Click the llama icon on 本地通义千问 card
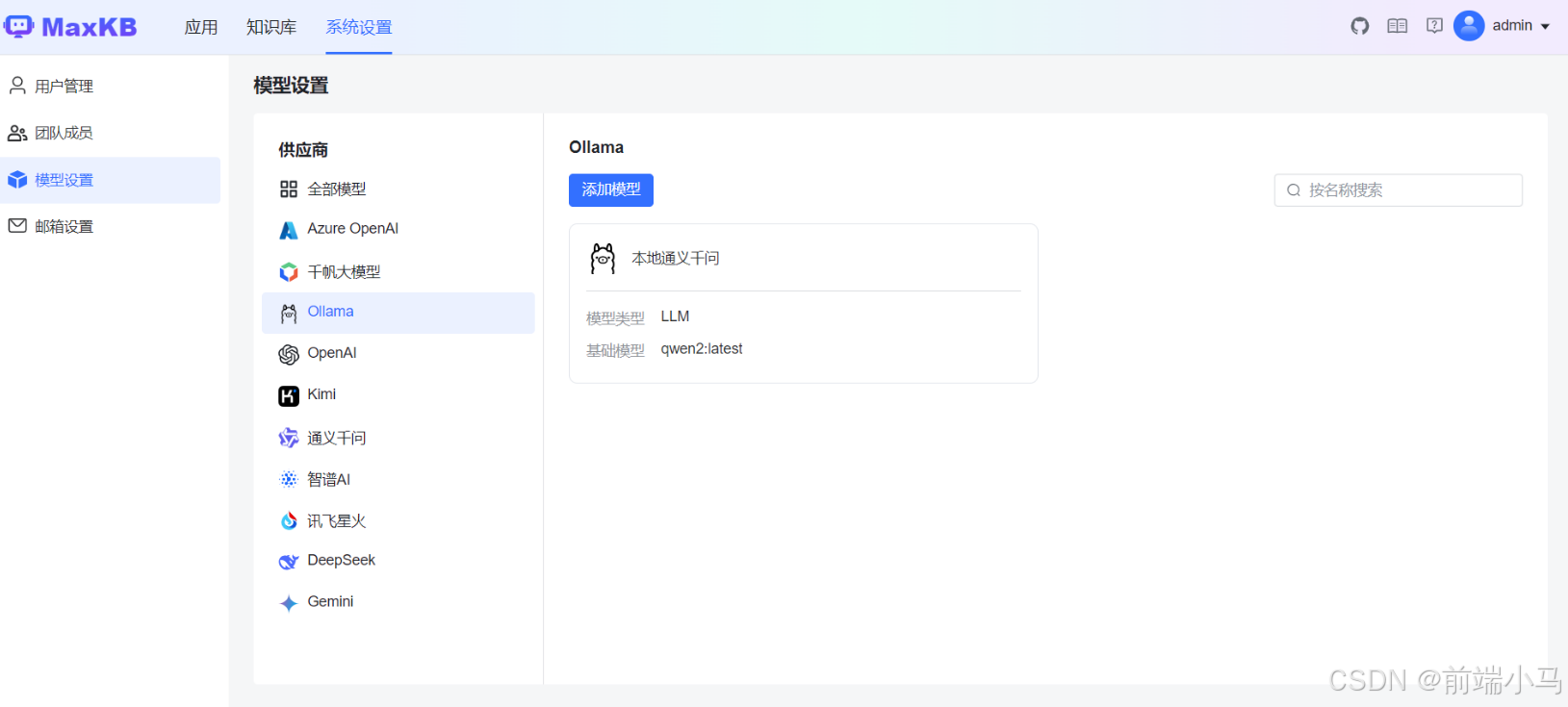Image resolution: width=1568 pixels, height=707 pixels. 603,259
